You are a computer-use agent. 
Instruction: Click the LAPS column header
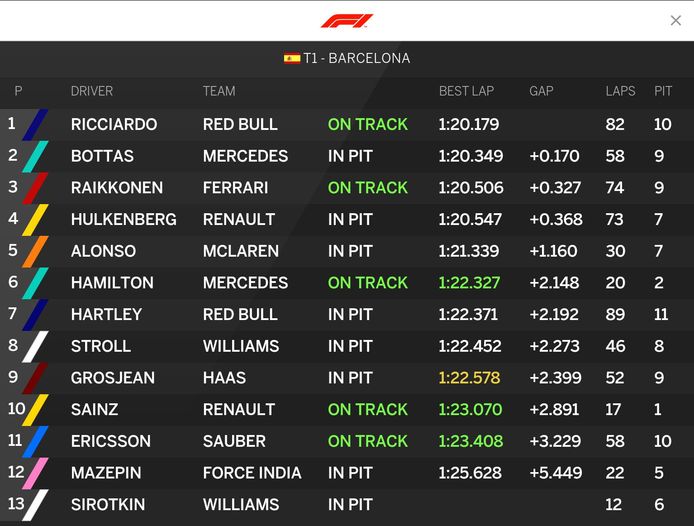point(620,91)
